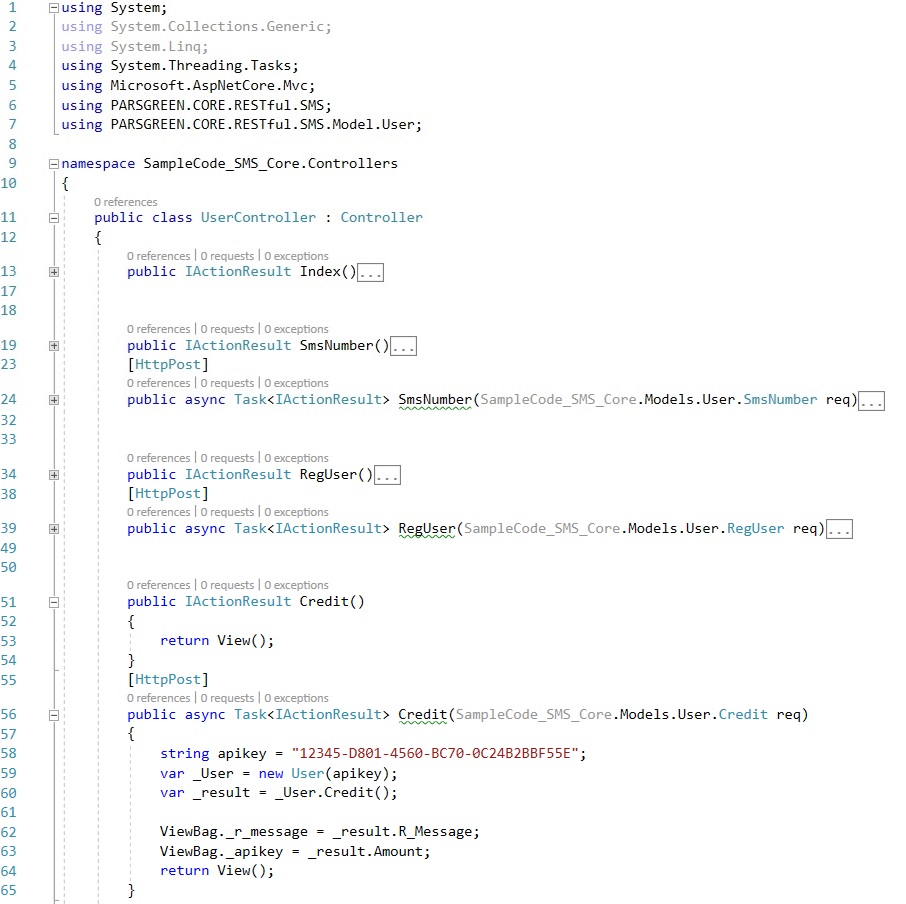Click the Controller base class name
The width and height of the screenshot is (906, 904).
[381, 218]
